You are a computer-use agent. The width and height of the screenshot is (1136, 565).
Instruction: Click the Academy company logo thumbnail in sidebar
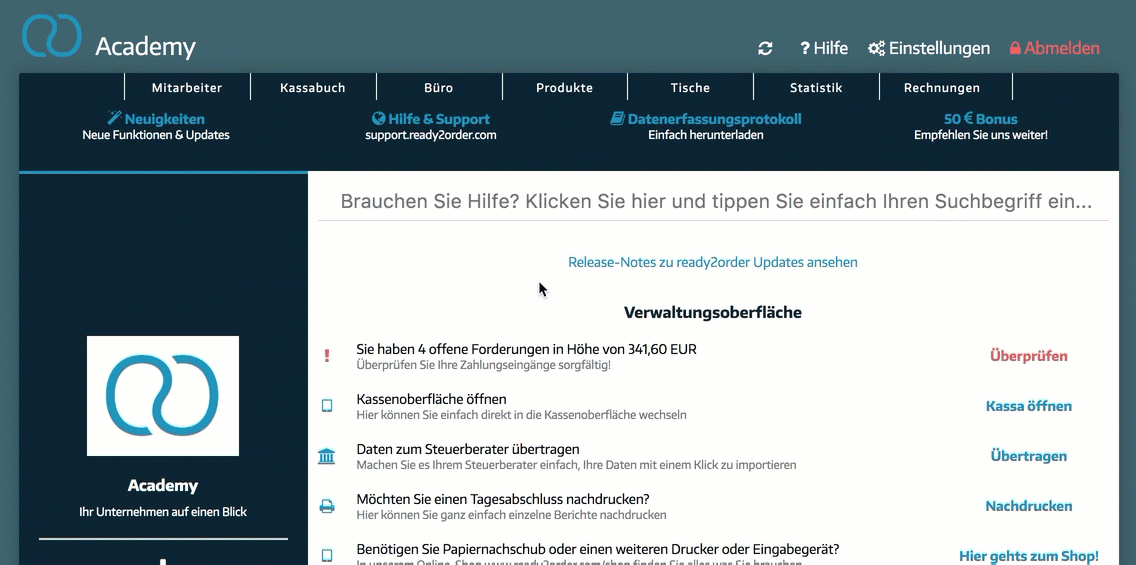click(163, 396)
